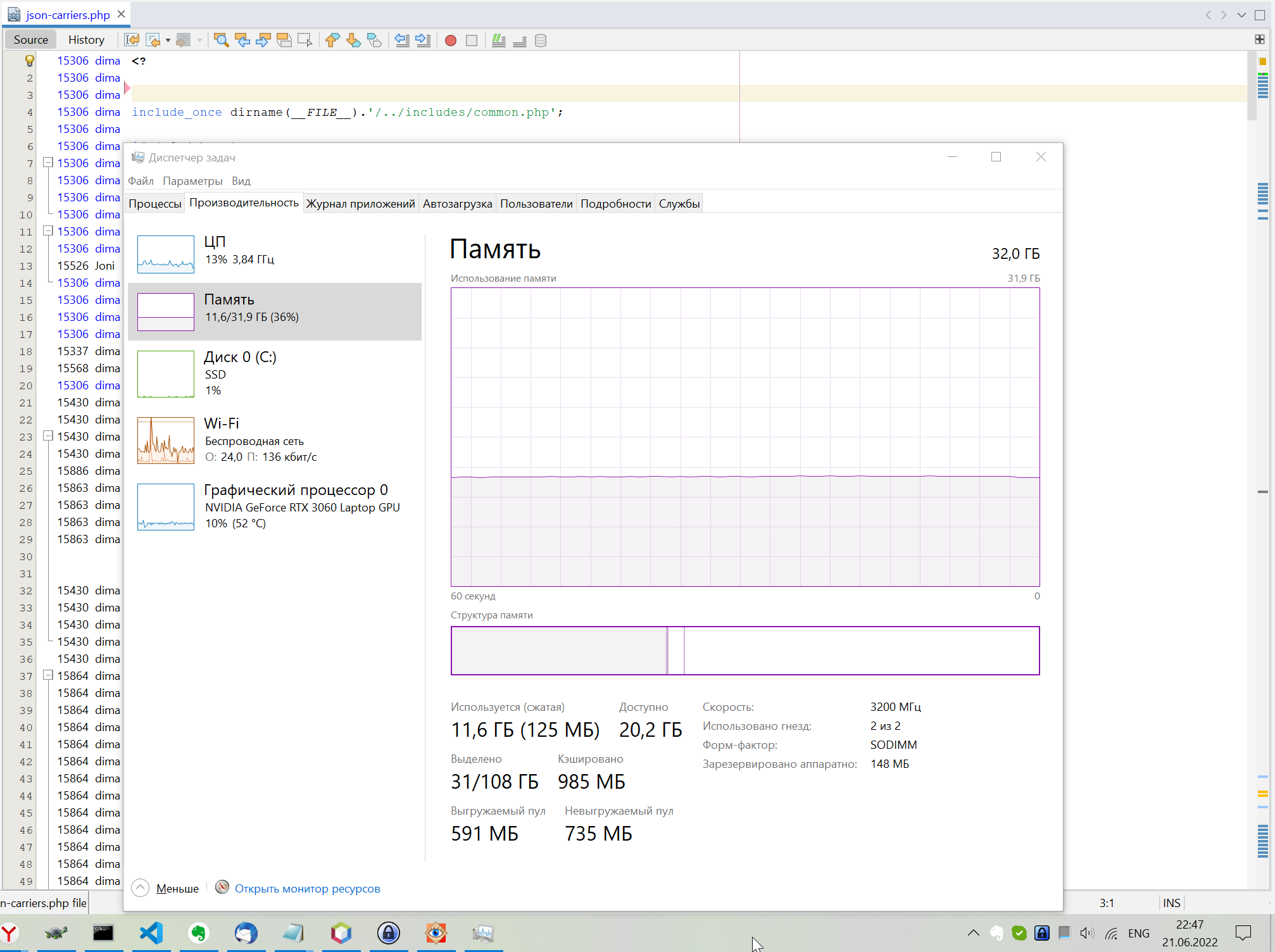The width and height of the screenshot is (1275, 952).
Task: Switch to the Процессы tab
Action: pyautogui.click(x=155, y=204)
